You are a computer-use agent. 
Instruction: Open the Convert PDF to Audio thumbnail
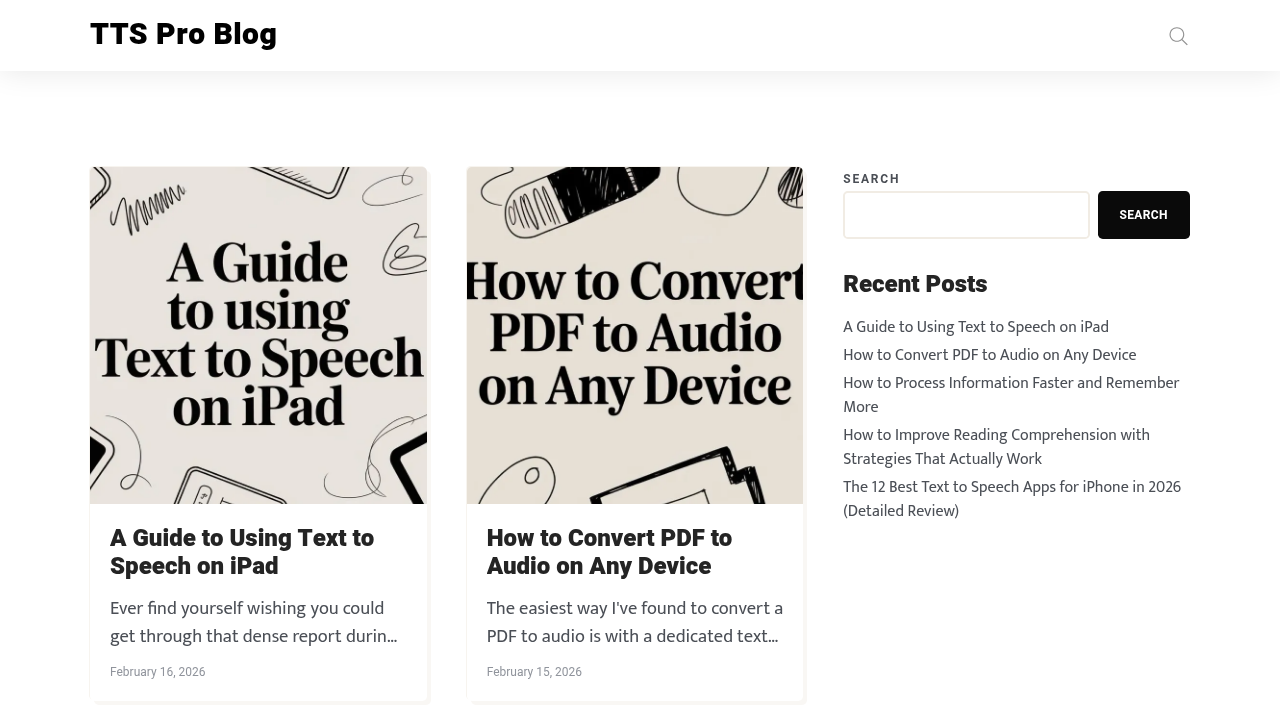(635, 335)
